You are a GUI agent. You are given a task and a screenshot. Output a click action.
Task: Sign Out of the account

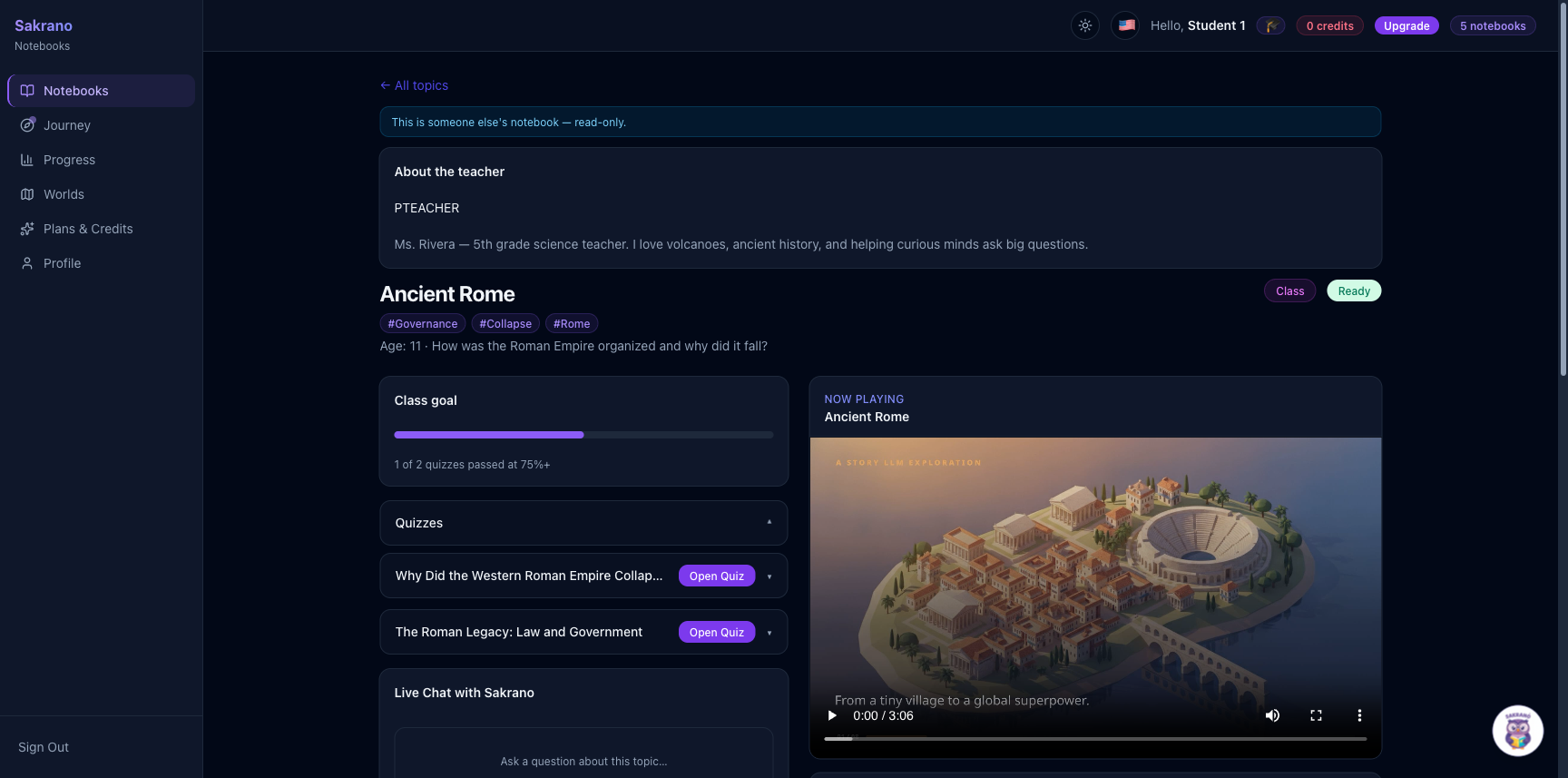[44, 747]
